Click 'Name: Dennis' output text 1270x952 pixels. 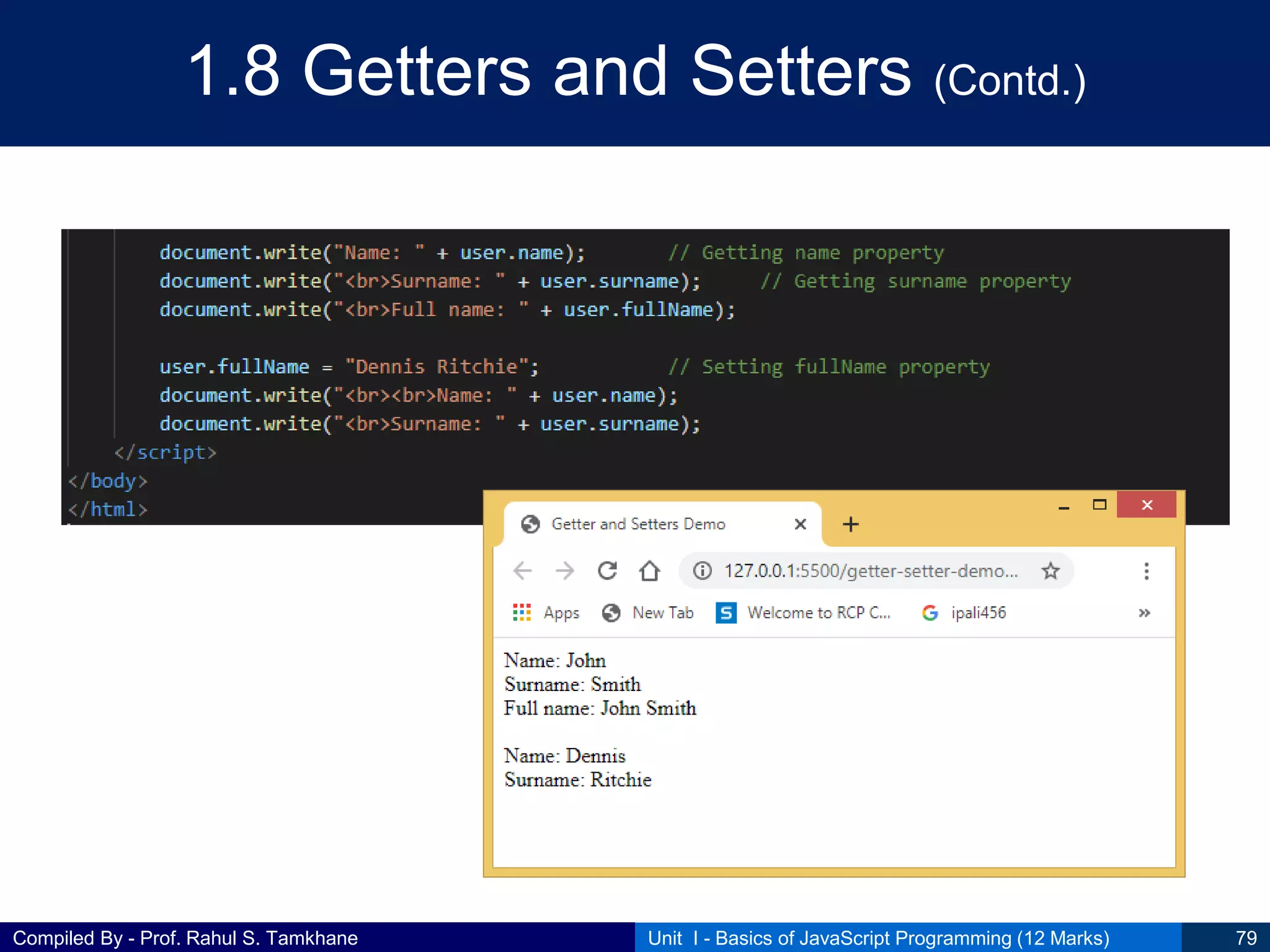point(564,756)
